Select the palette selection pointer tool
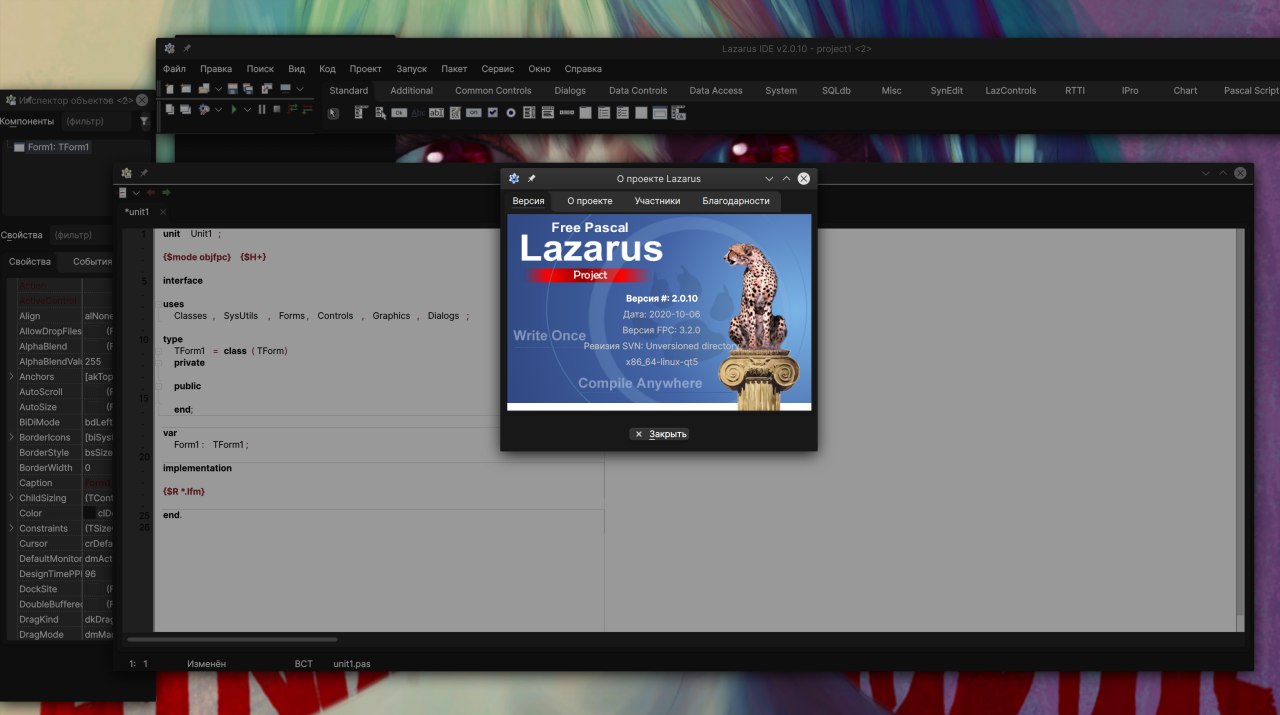The width and height of the screenshot is (1280, 715). pyautogui.click(x=333, y=113)
